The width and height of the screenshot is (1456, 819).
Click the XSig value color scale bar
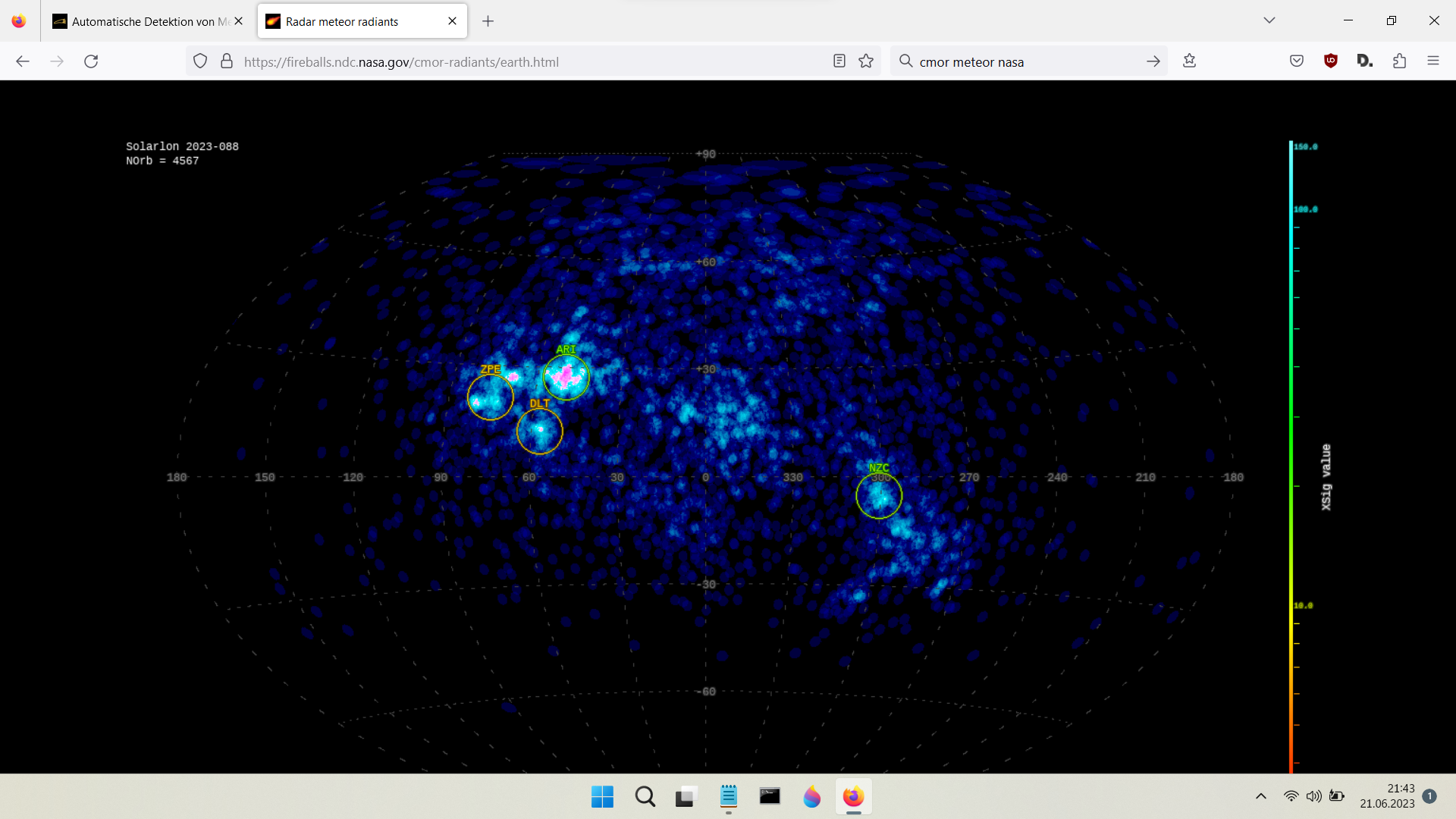pyautogui.click(x=1291, y=457)
